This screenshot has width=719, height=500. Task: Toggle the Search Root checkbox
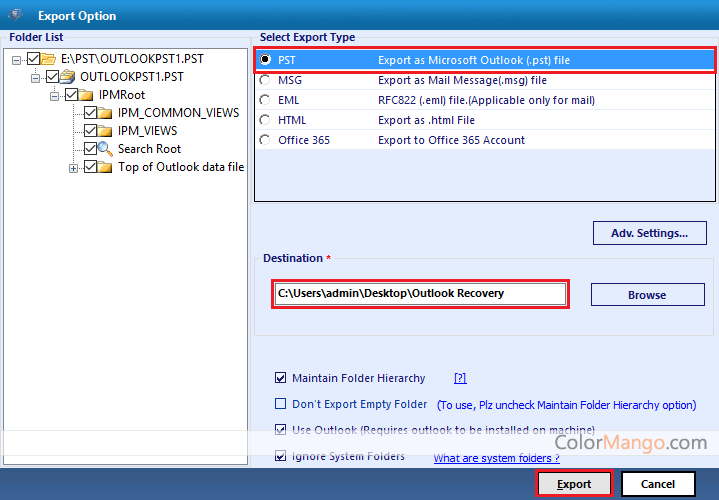(x=90, y=149)
